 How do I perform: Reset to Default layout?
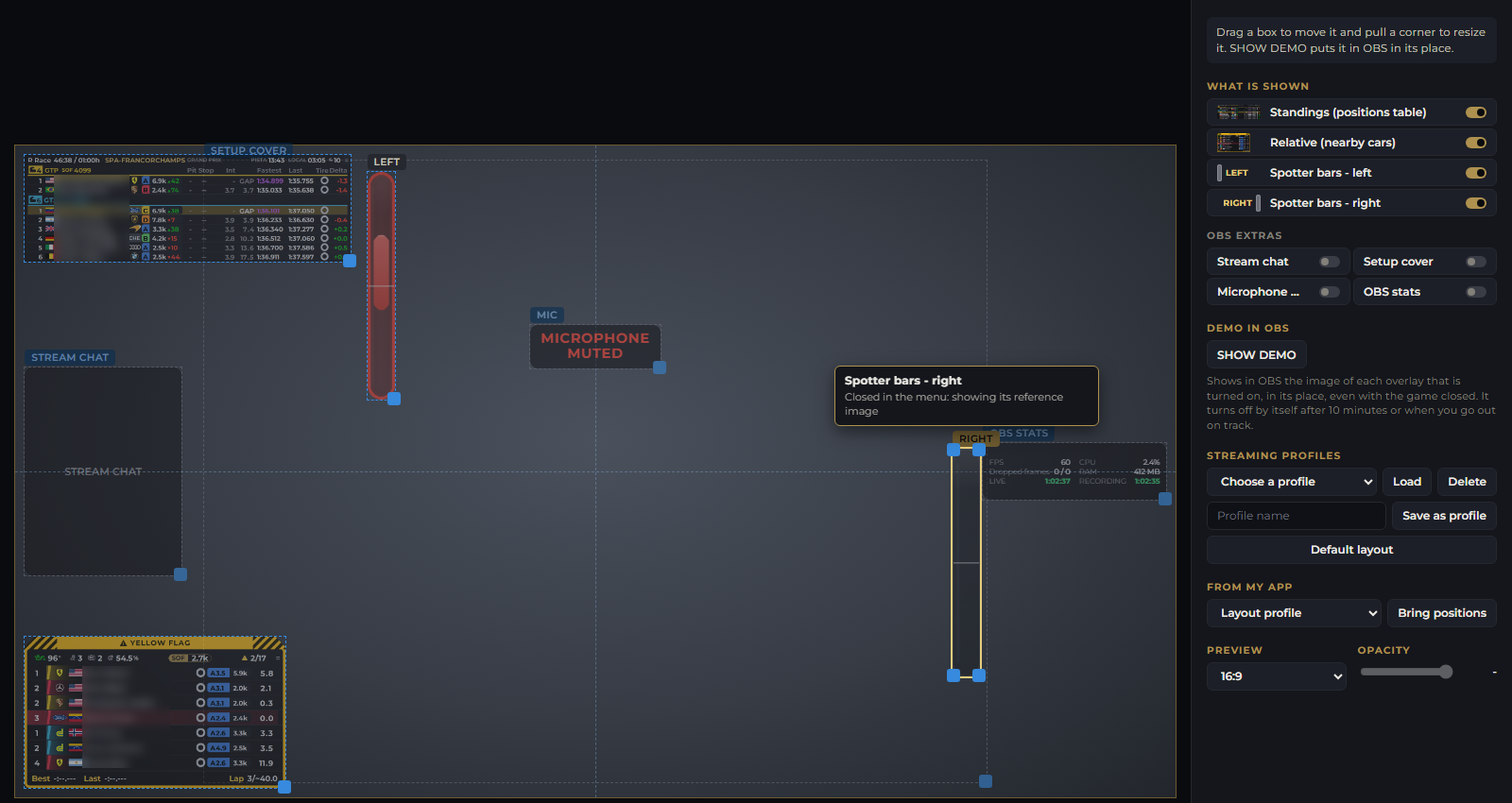(x=1351, y=550)
